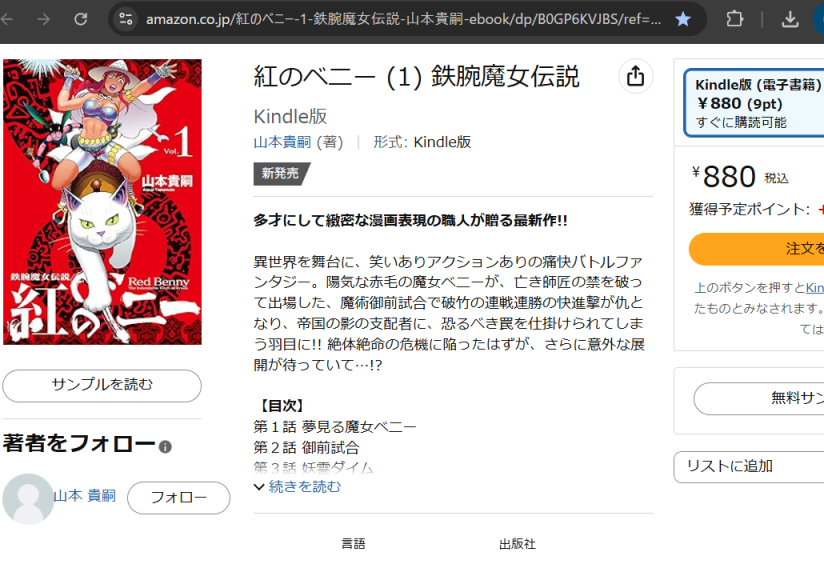This screenshot has width=824, height=562.
Task: Click the Kindle link under purchase button
Action: click(815, 288)
